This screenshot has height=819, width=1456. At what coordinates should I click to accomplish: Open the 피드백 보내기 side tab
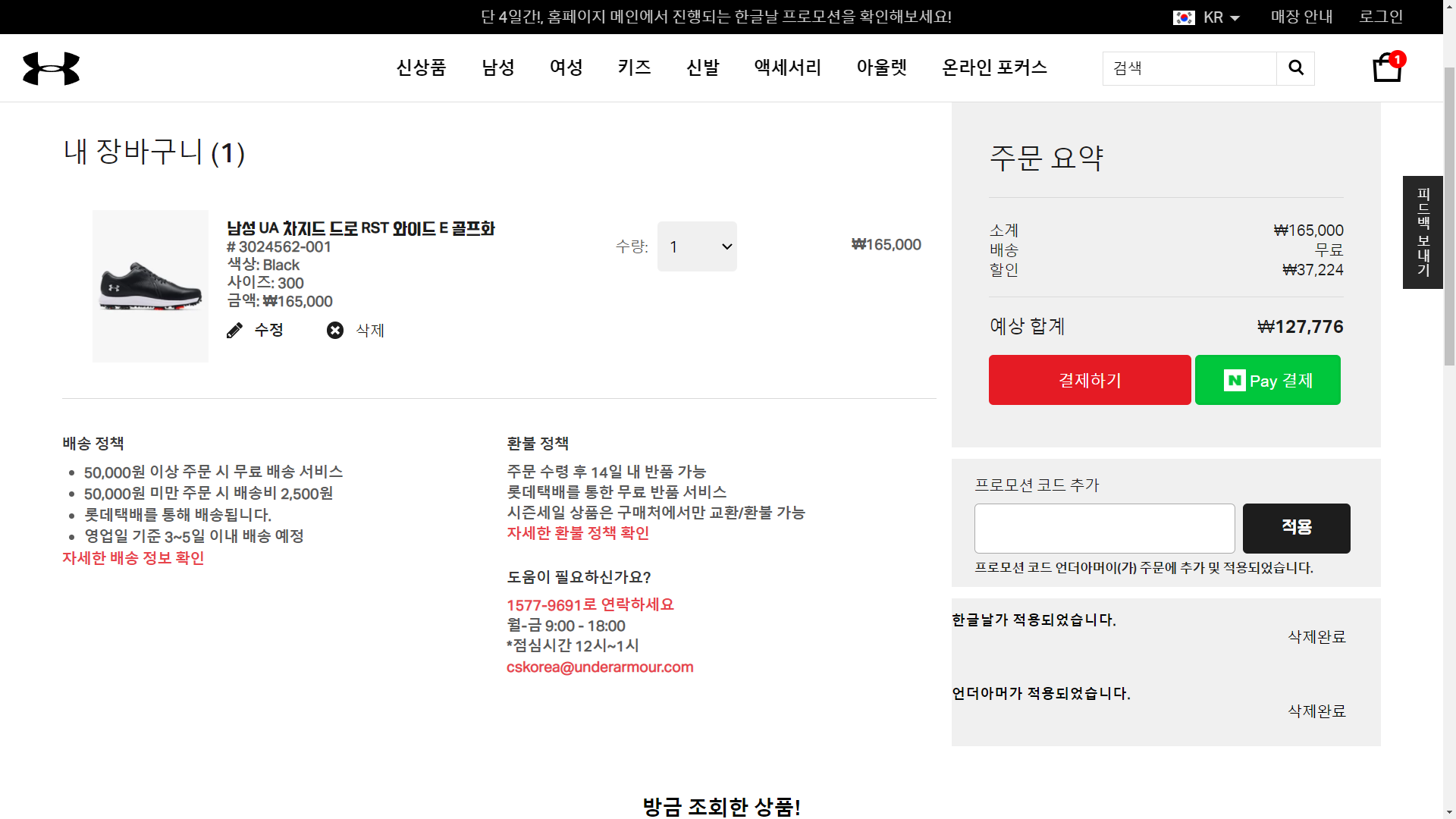click(1423, 232)
